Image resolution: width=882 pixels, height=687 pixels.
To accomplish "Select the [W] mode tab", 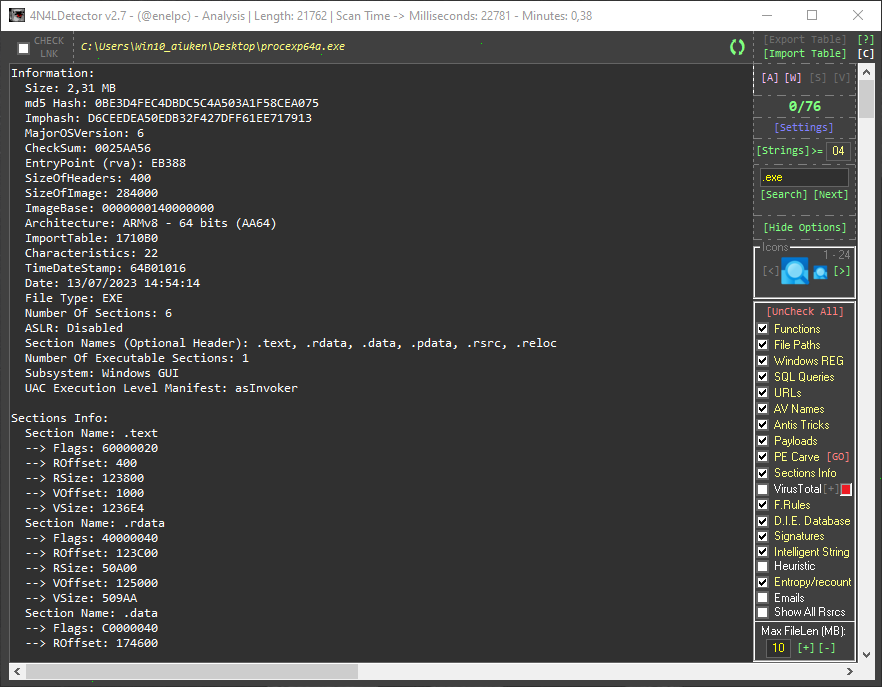I will [793, 78].
